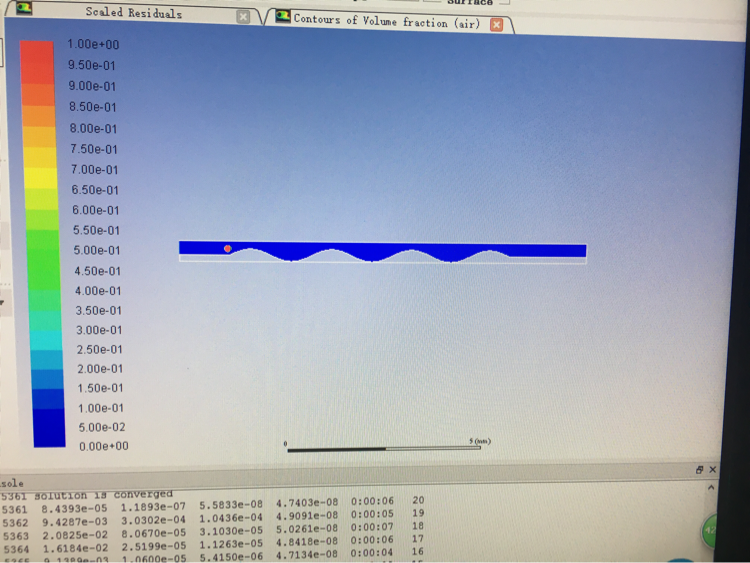Click legend value 1.00e+00

click(93, 44)
